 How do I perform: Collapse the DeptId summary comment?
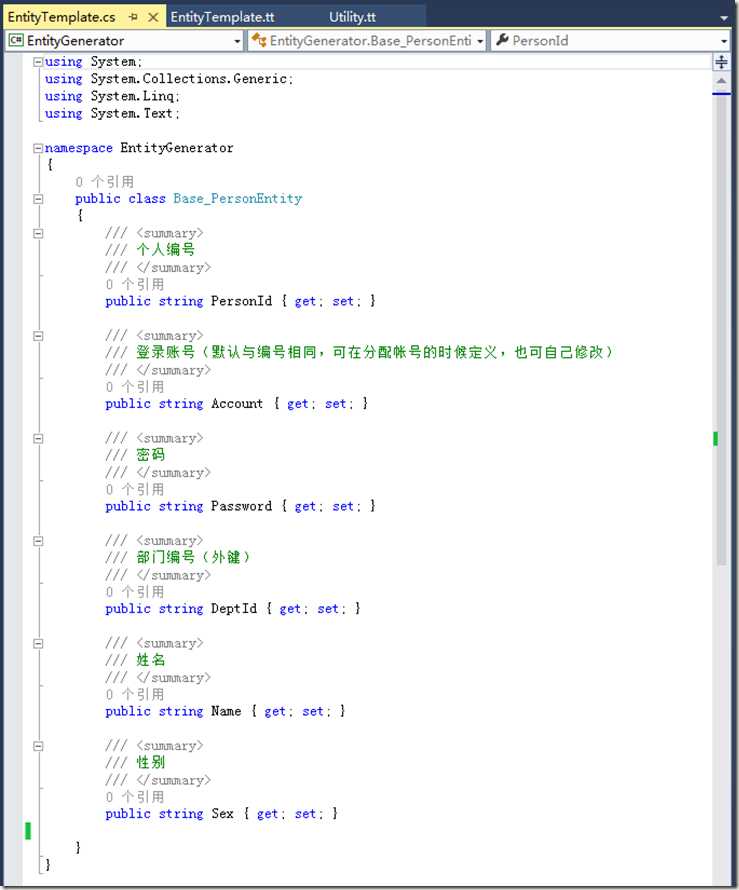tap(38, 541)
